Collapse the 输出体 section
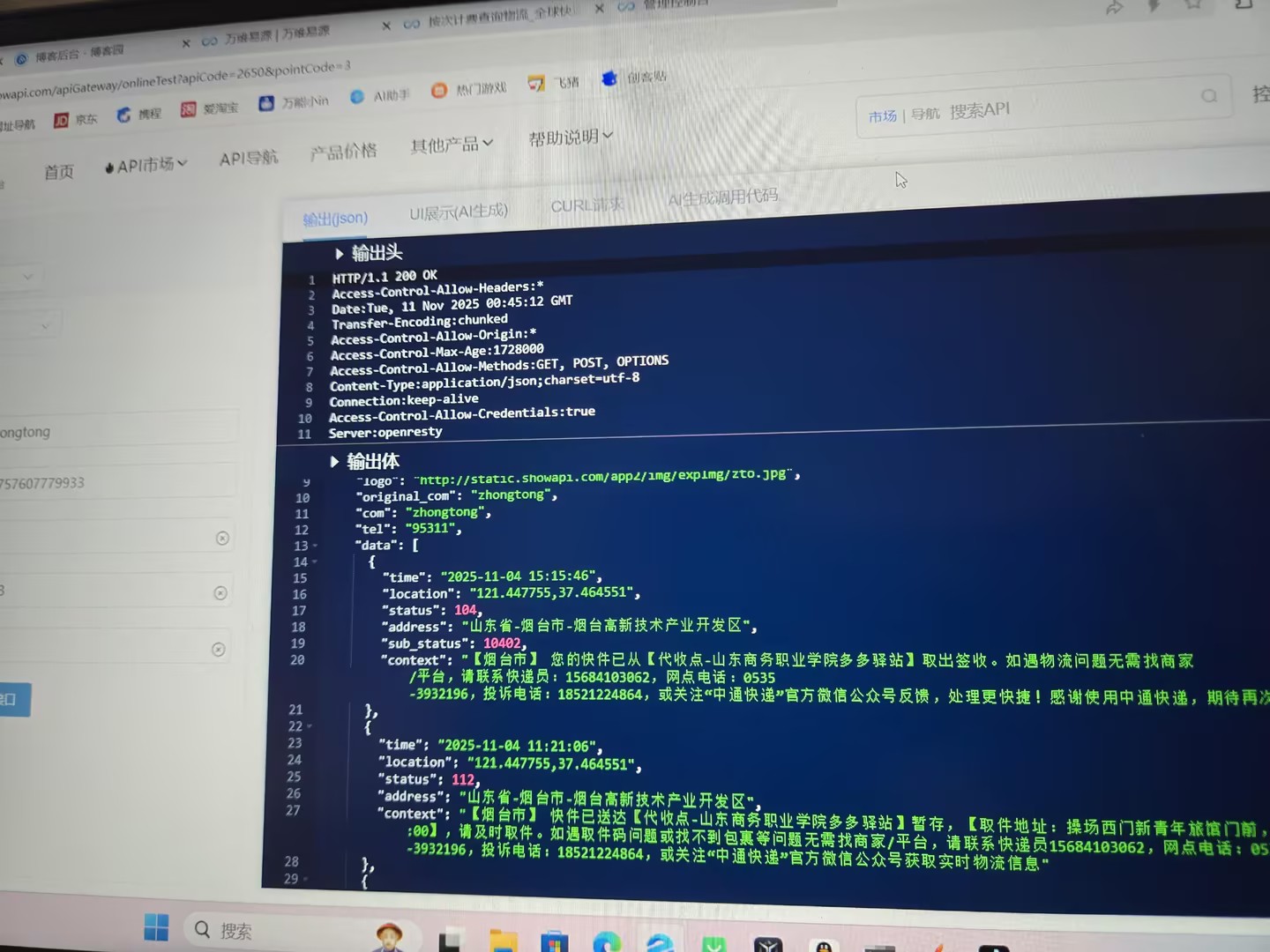 [x=334, y=462]
